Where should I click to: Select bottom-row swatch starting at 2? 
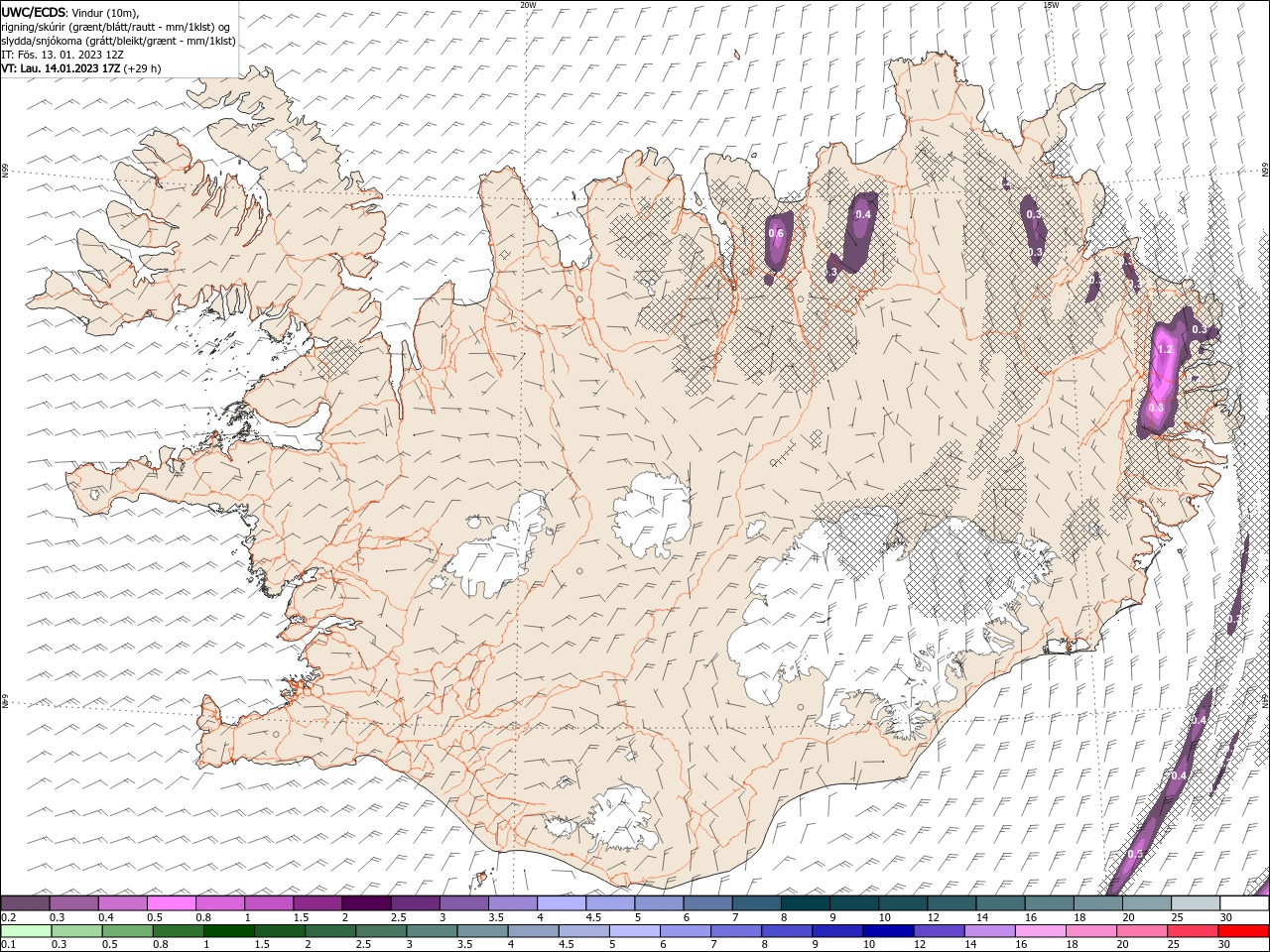pyautogui.click(x=329, y=931)
